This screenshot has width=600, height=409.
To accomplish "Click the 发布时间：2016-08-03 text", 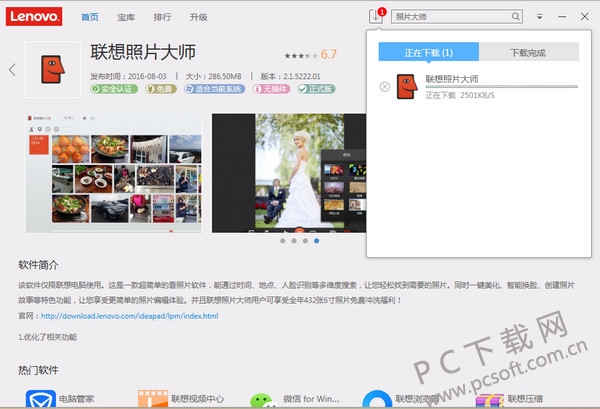I will click(129, 76).
